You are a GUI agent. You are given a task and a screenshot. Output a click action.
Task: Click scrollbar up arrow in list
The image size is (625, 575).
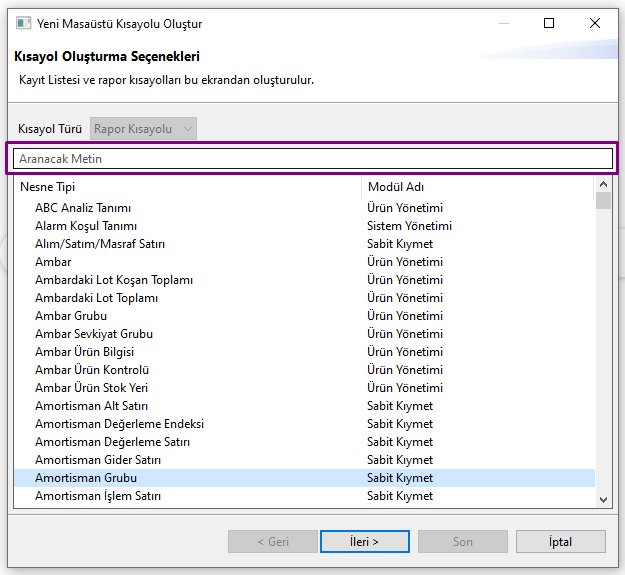pos(603,185)
